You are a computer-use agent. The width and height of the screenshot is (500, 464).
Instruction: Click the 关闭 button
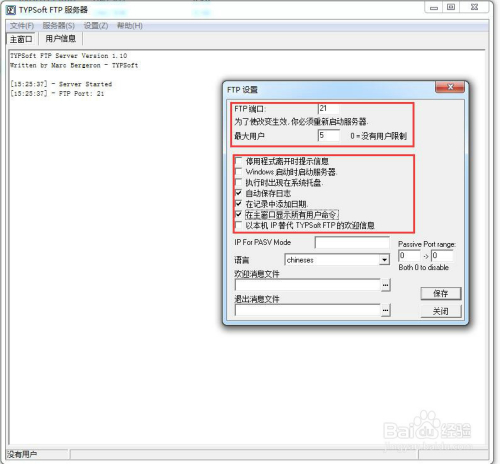click(x=441, y=311)
